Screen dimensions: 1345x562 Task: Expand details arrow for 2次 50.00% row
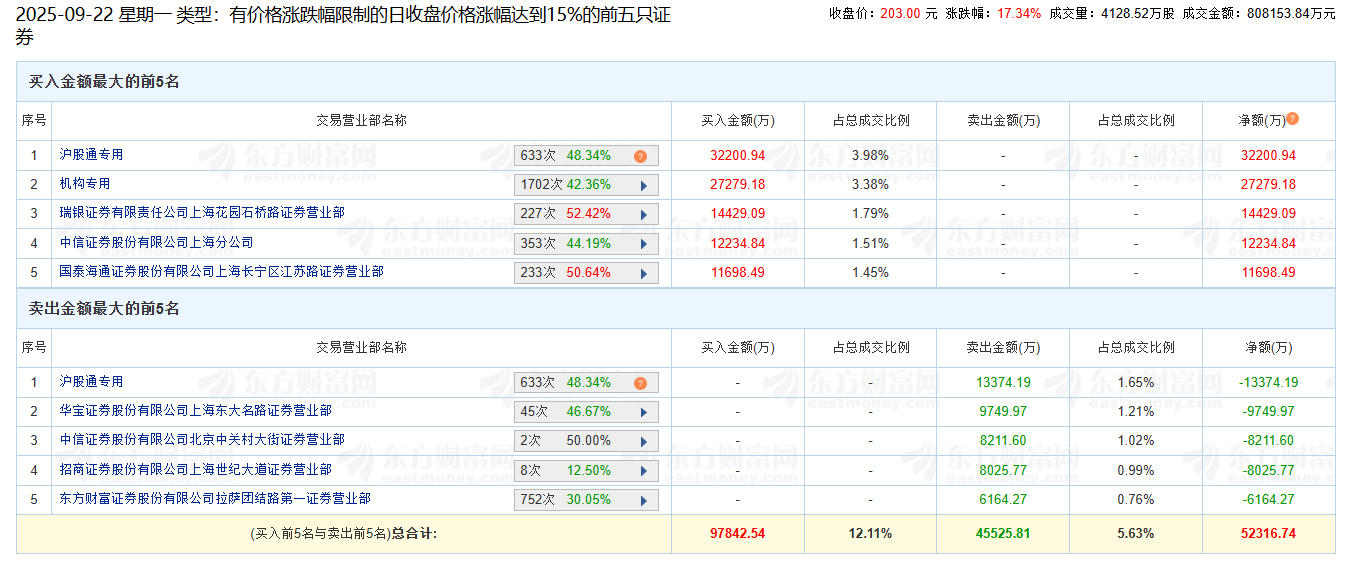(x=643, y=441)
